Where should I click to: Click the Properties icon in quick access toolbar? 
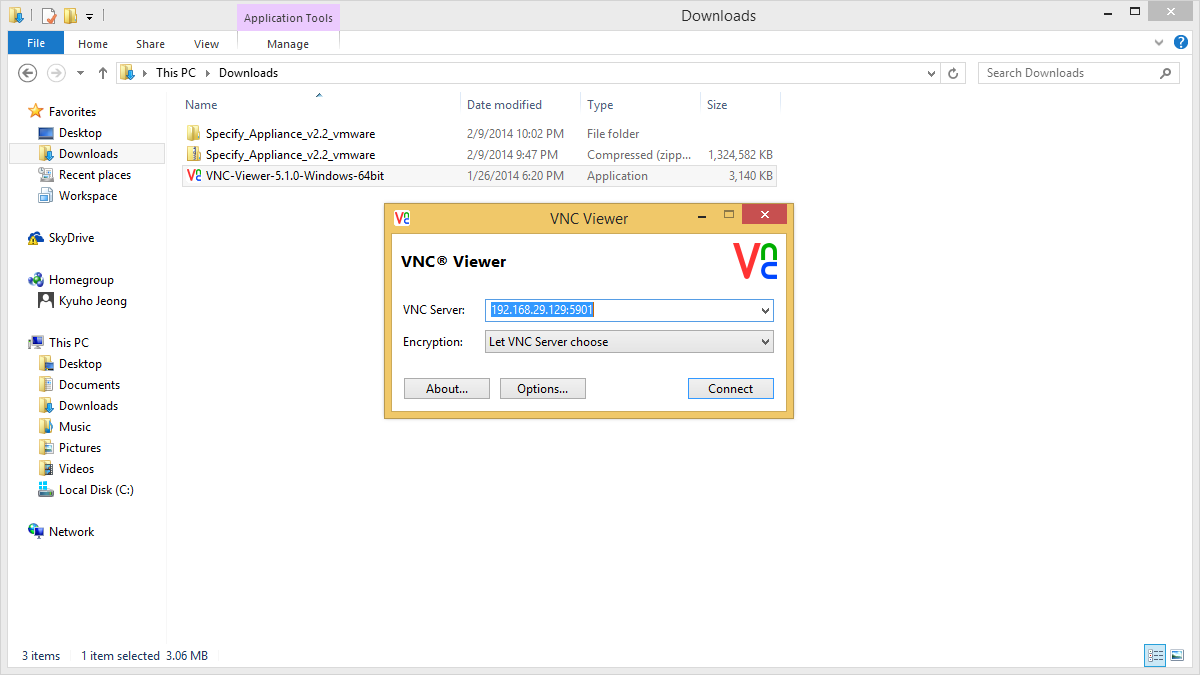point(49,16)
